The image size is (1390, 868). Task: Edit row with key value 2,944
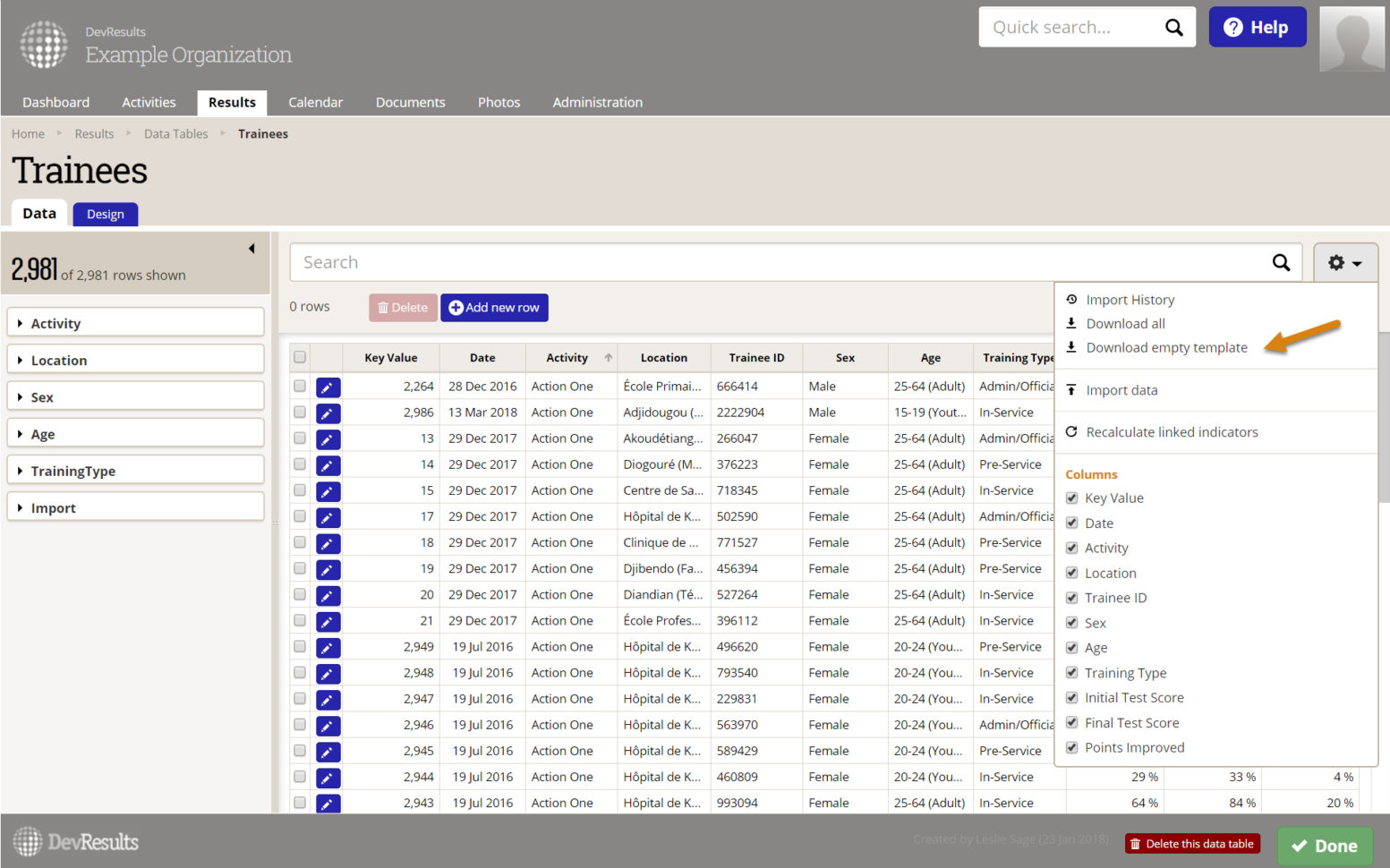click(x=328, y=778)
